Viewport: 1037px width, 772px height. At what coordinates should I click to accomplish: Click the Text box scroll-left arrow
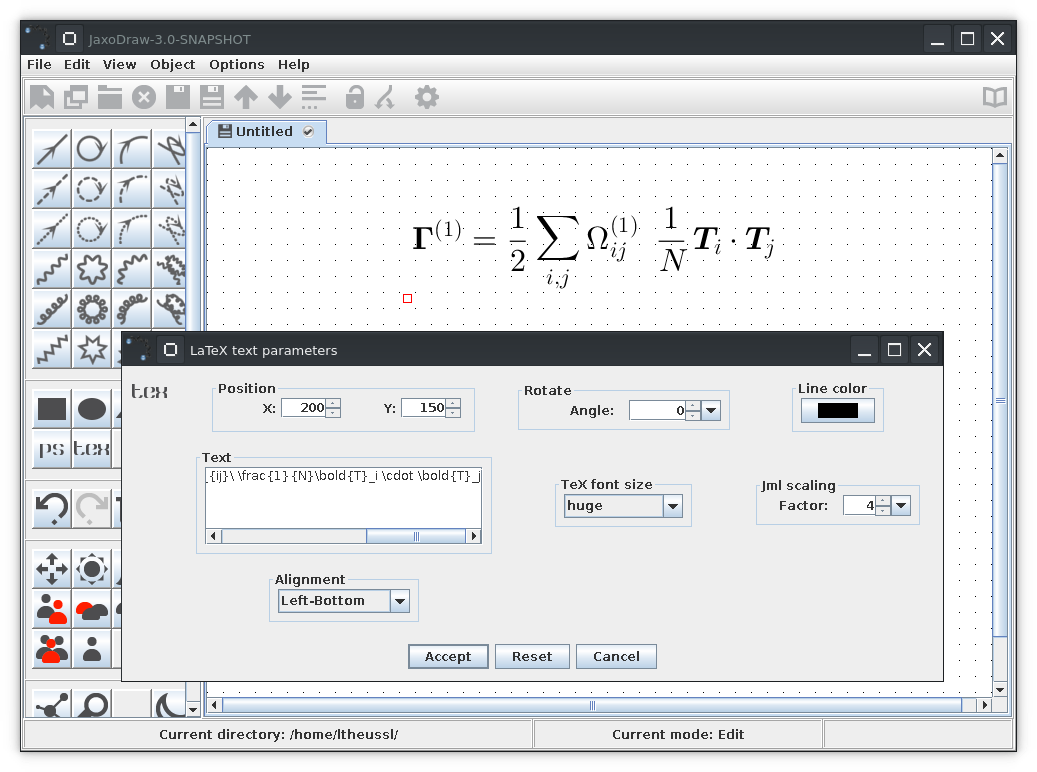[x=213, y=536]
